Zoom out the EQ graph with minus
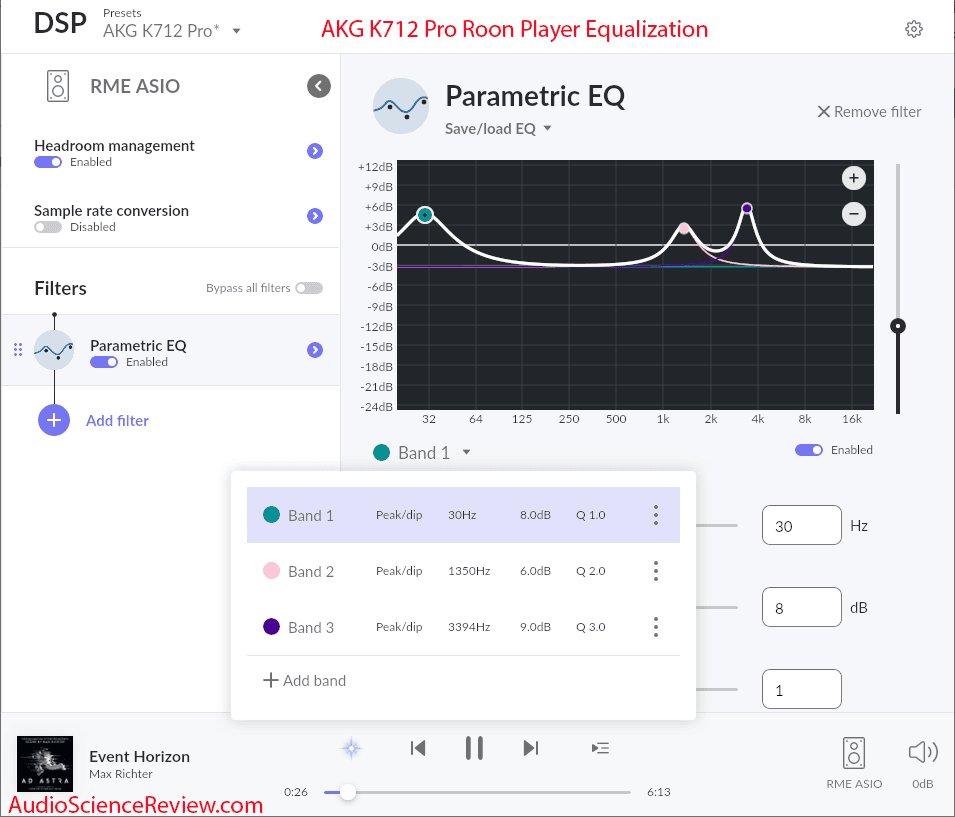This screenshot has width=955, height=817. (x=854, y=214)
